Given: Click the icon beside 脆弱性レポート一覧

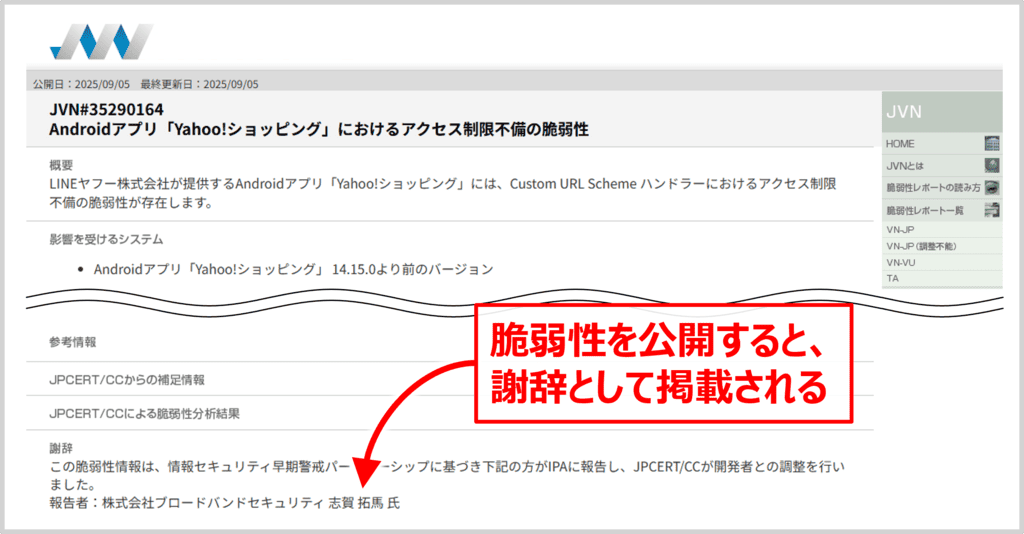Looking at the screenshot, I should pos(991,210).
